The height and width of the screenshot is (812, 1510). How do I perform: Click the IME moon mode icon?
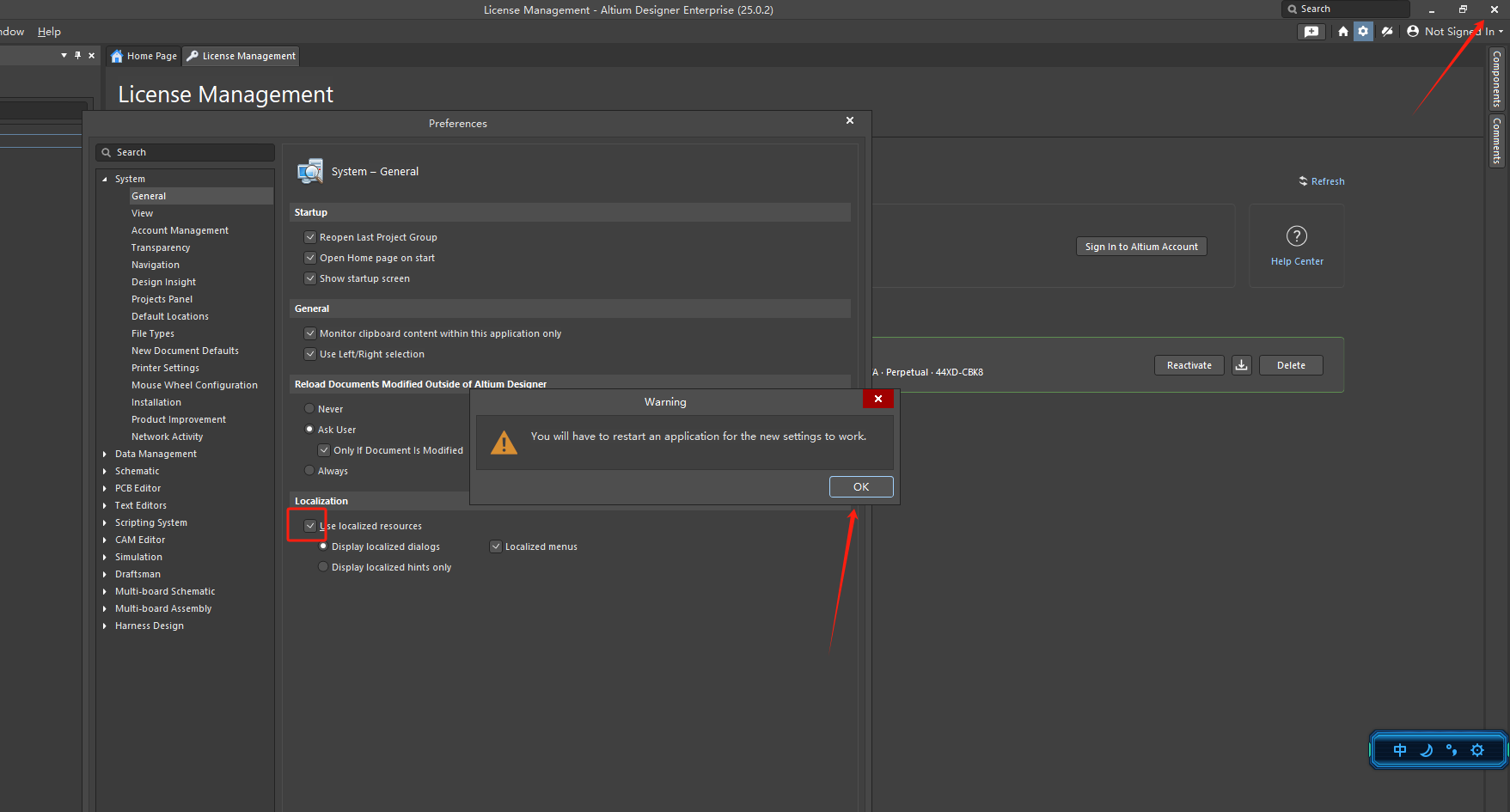click(1426, 750)
